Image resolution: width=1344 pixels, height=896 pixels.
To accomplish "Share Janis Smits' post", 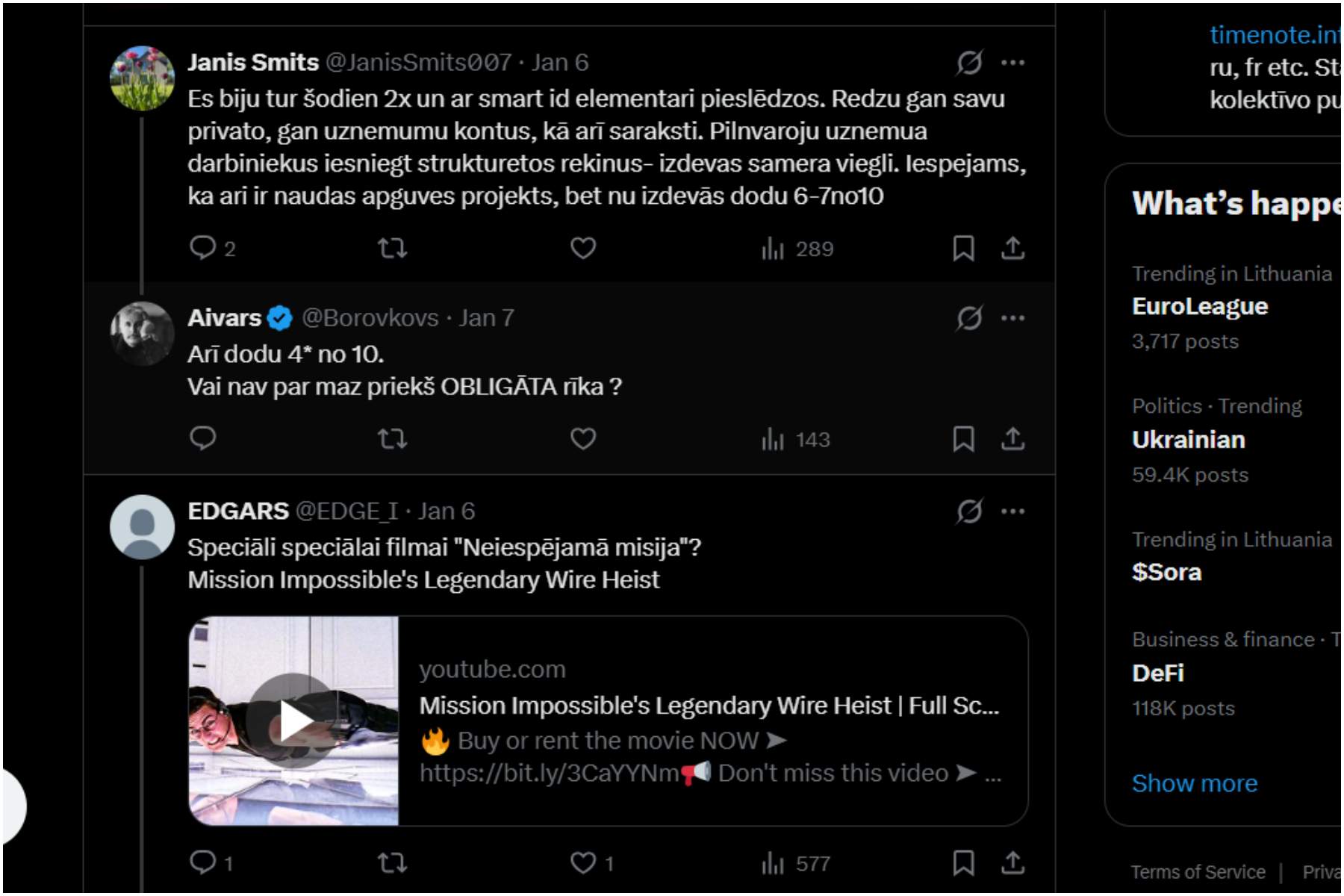I will 1012,248.
